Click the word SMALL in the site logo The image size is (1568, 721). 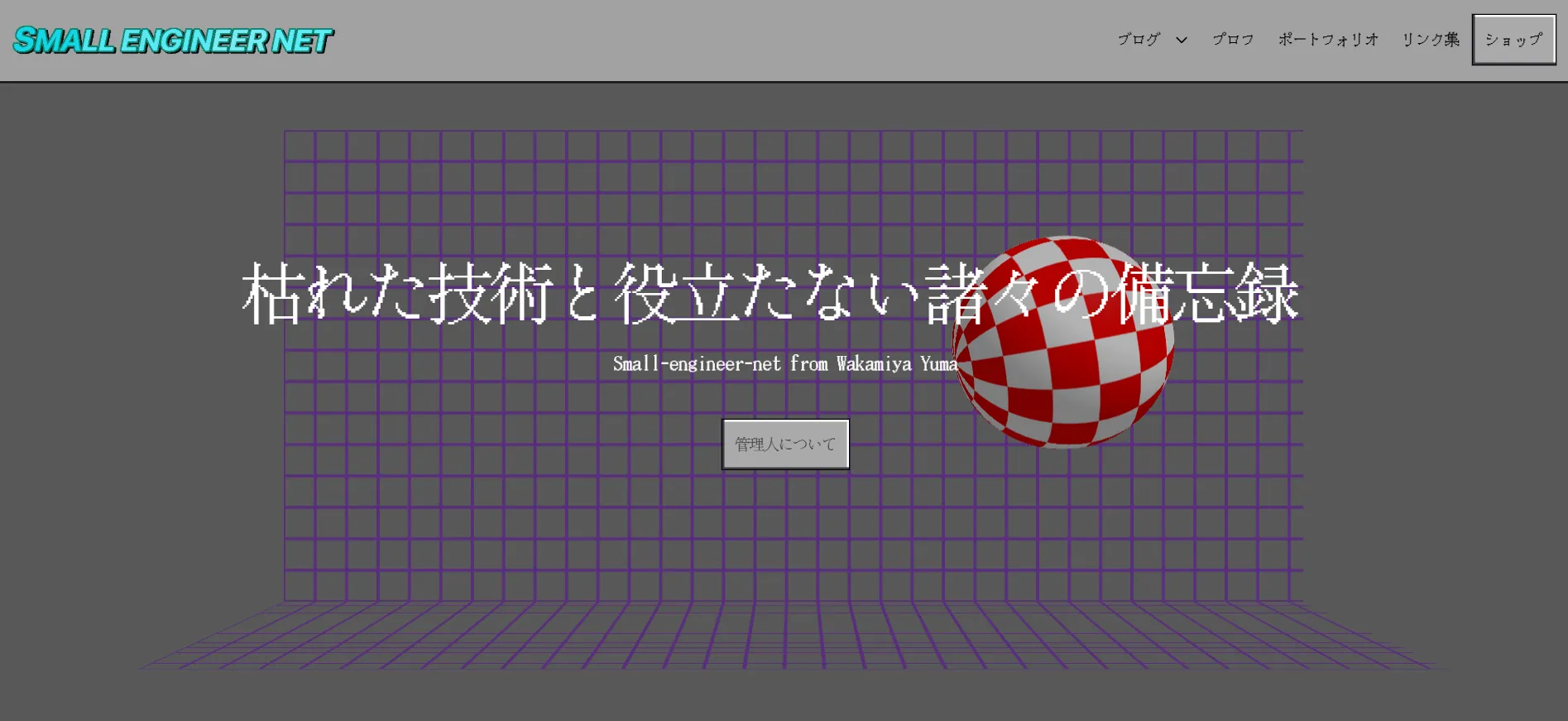pos(65,41)
